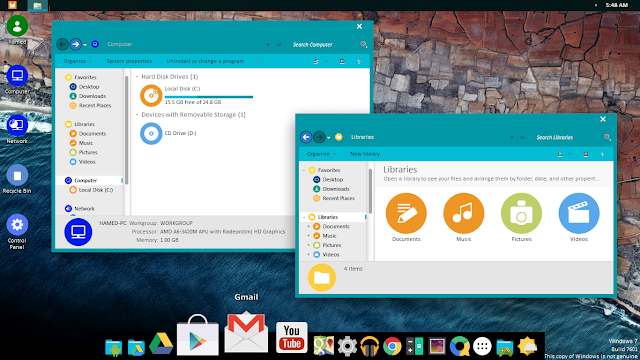Open the view options dropdown in Computer window
Image resolution: width=640 pixels, height=360 pixels.
pyautogui.click(x=326, y=61)
